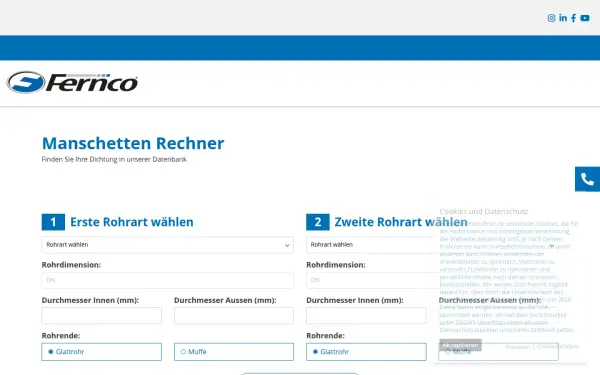Image resolution: width=600 pixels, height=375 pixels.
Task: Open the Instagram social link
Action: click(551, 18)
